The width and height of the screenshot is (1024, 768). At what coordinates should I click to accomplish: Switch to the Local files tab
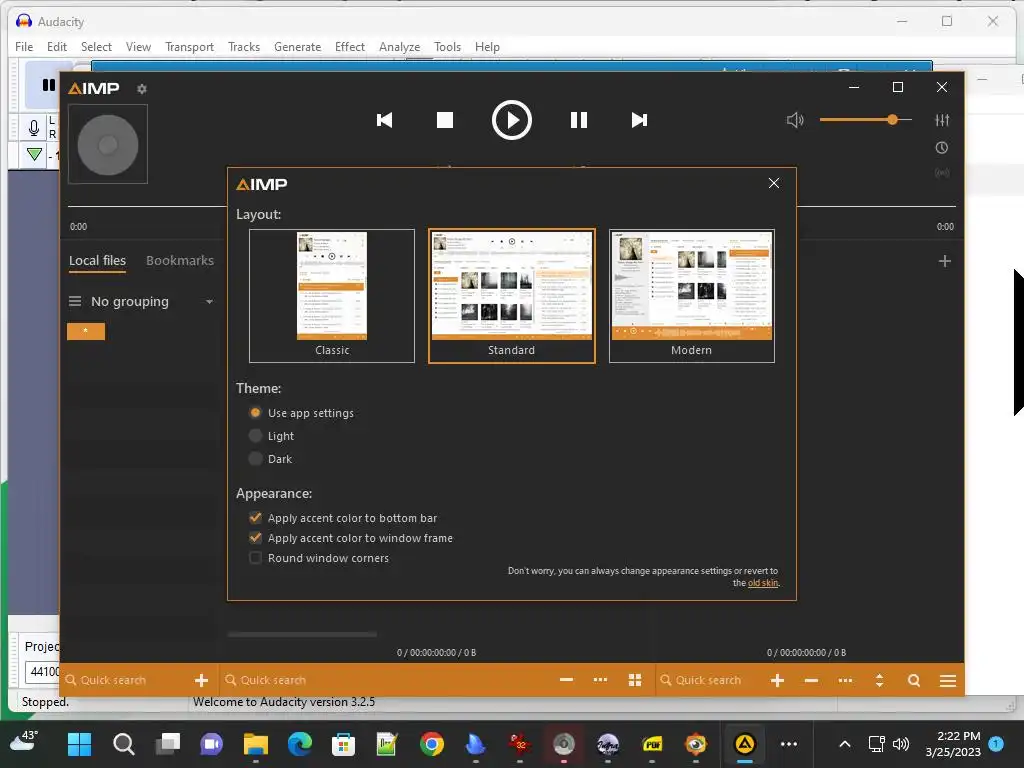click(97, 260)
